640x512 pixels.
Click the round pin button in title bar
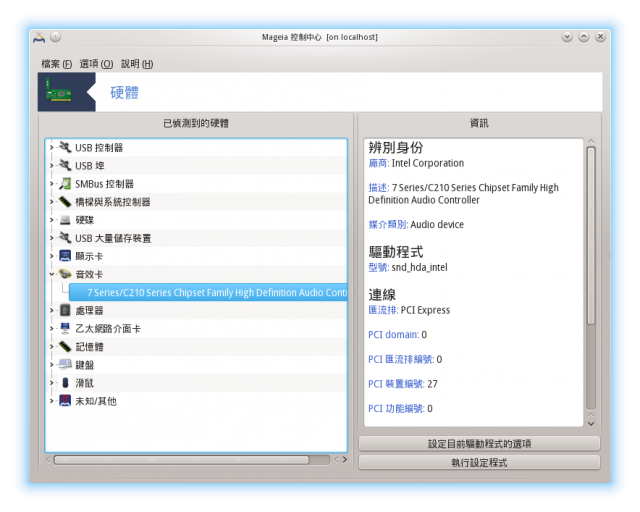coord(56,37)
